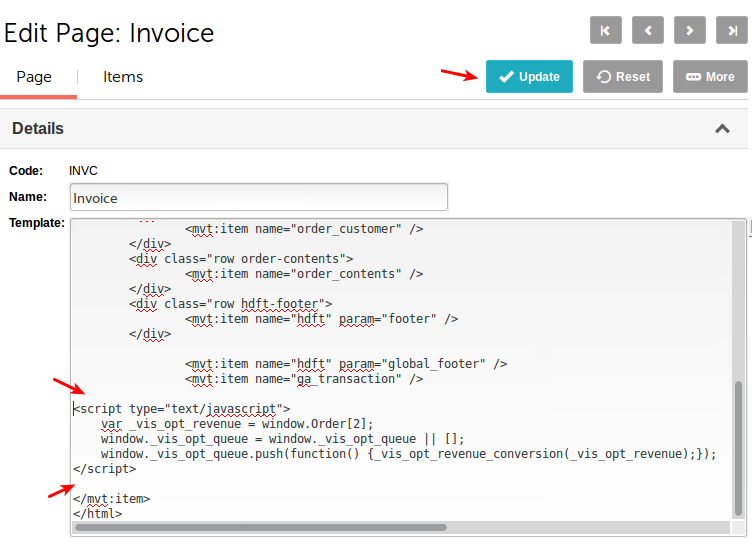The width and height of the screenshot is (752, 546).
Task: Click the global_footer item line
Action: pyautogui.click(x=346, y=364)
